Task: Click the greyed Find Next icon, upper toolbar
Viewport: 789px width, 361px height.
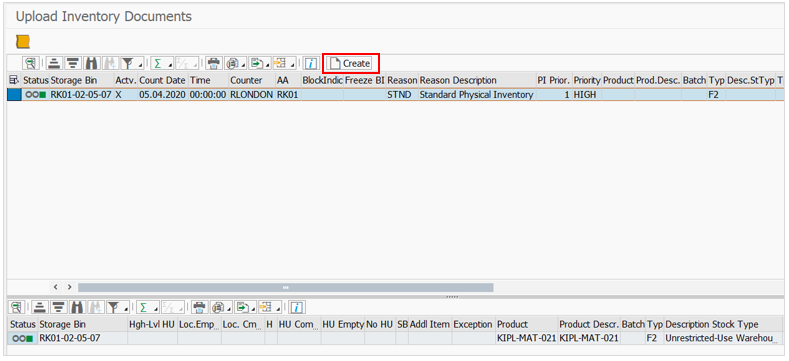Action: pyautogui.click(x=110, y=63)
